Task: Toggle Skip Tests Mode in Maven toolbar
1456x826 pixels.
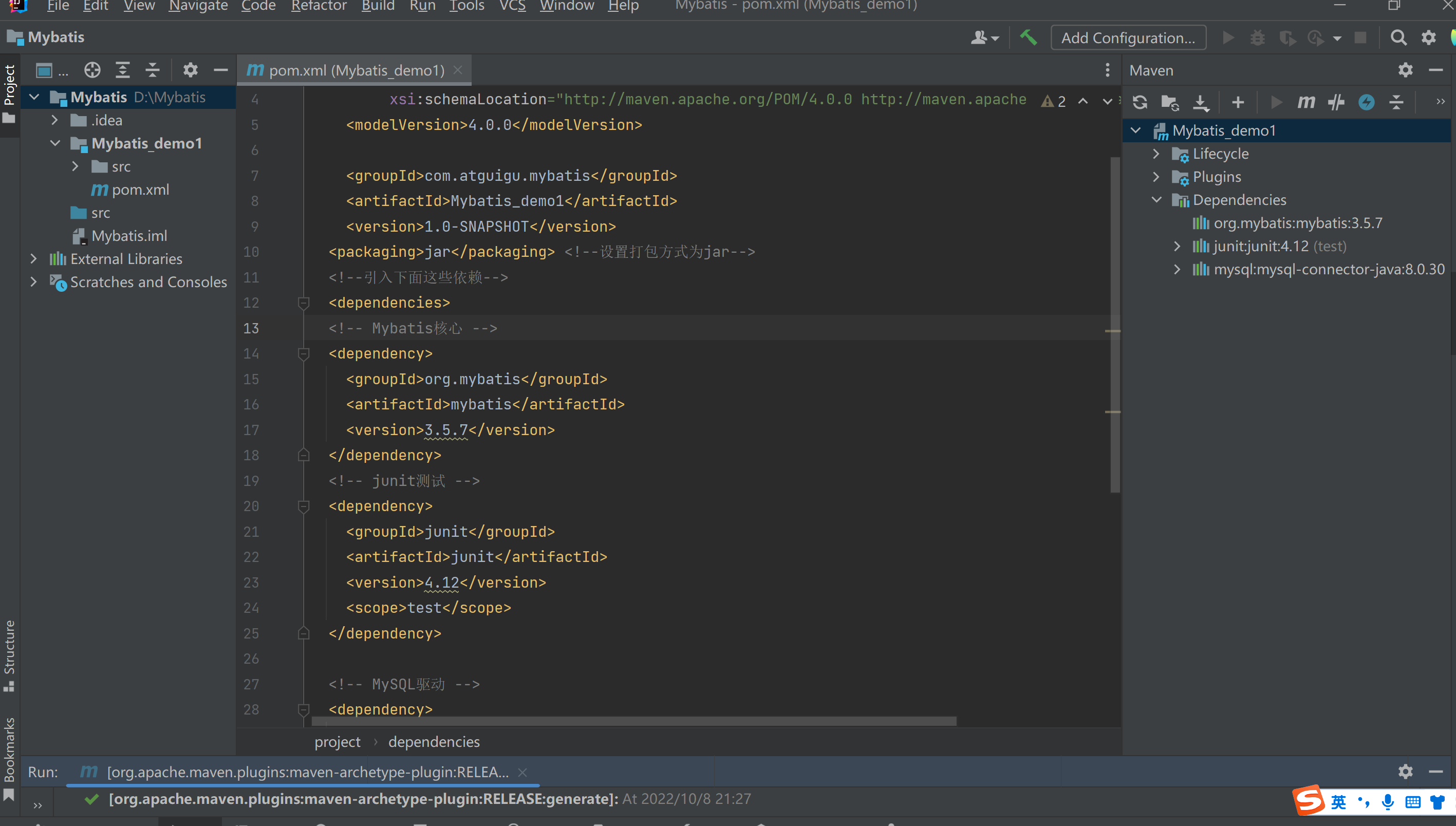Action: (1366, 102)
